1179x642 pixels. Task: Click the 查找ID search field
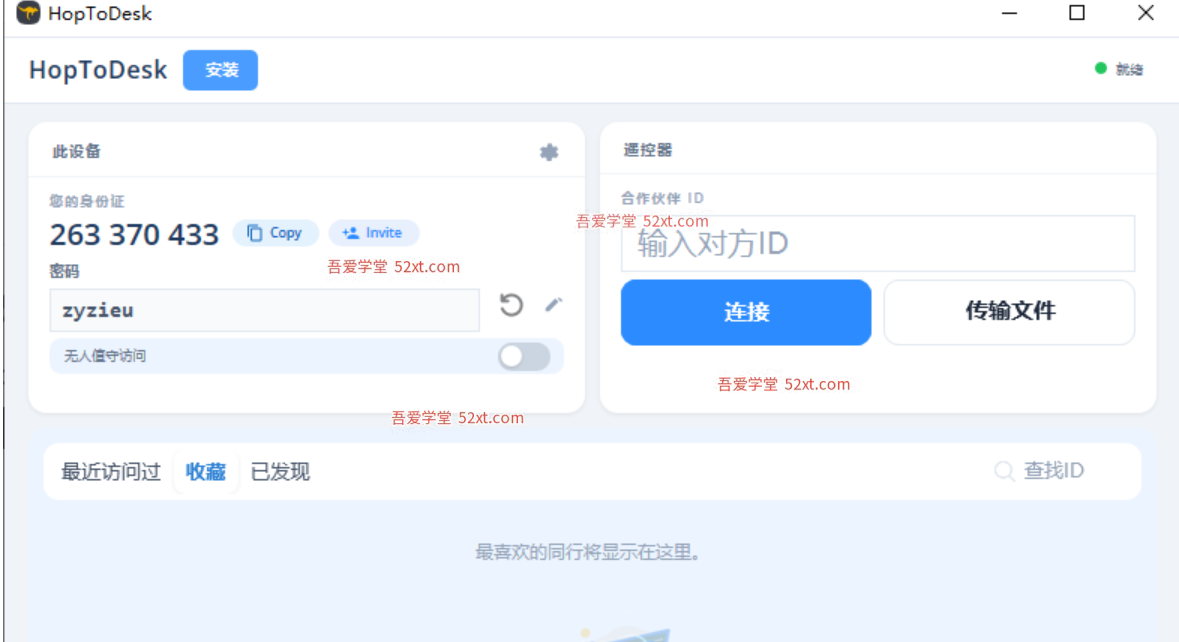(x=1053, y=471)
